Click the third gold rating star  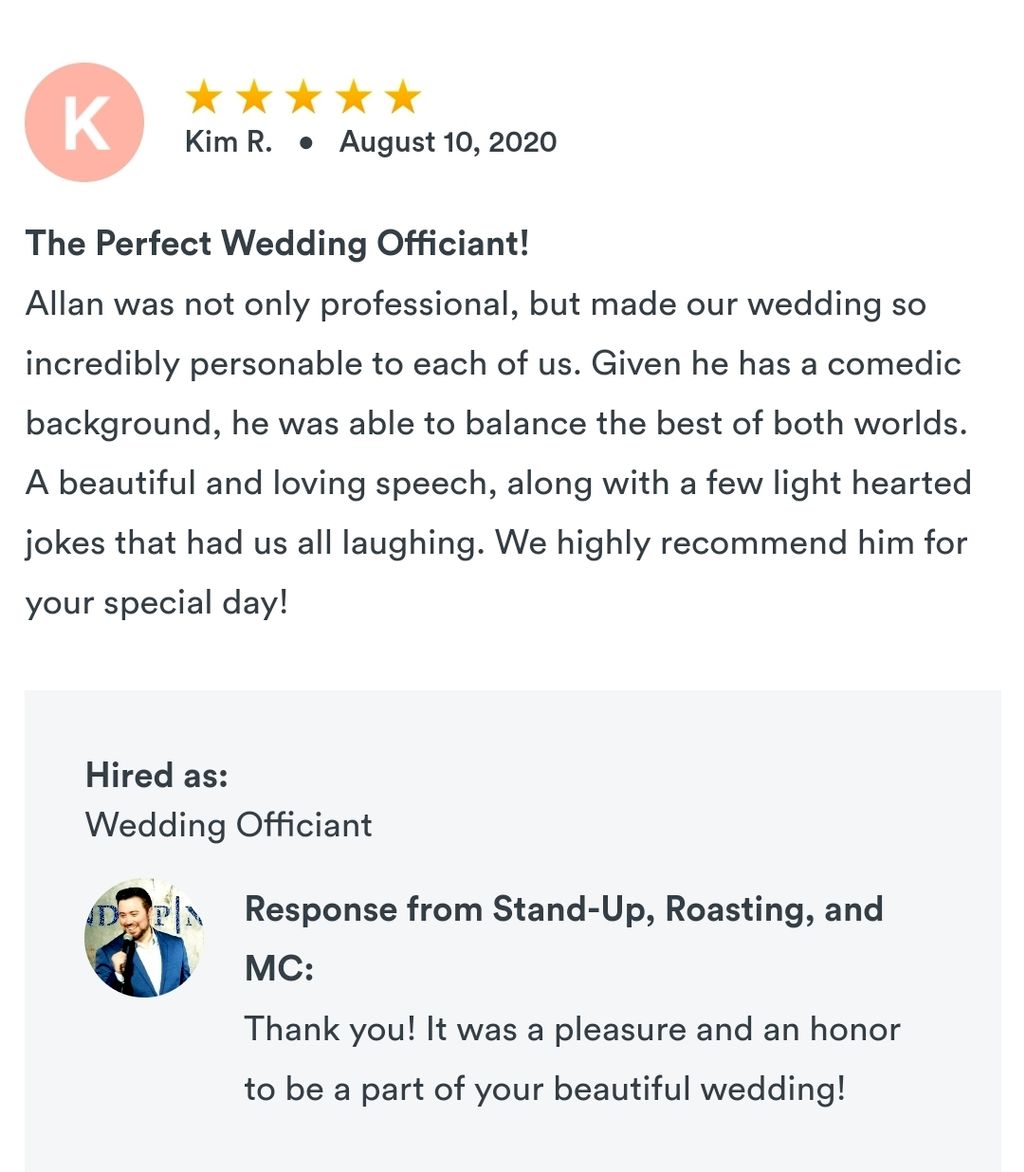pos(303,96)
